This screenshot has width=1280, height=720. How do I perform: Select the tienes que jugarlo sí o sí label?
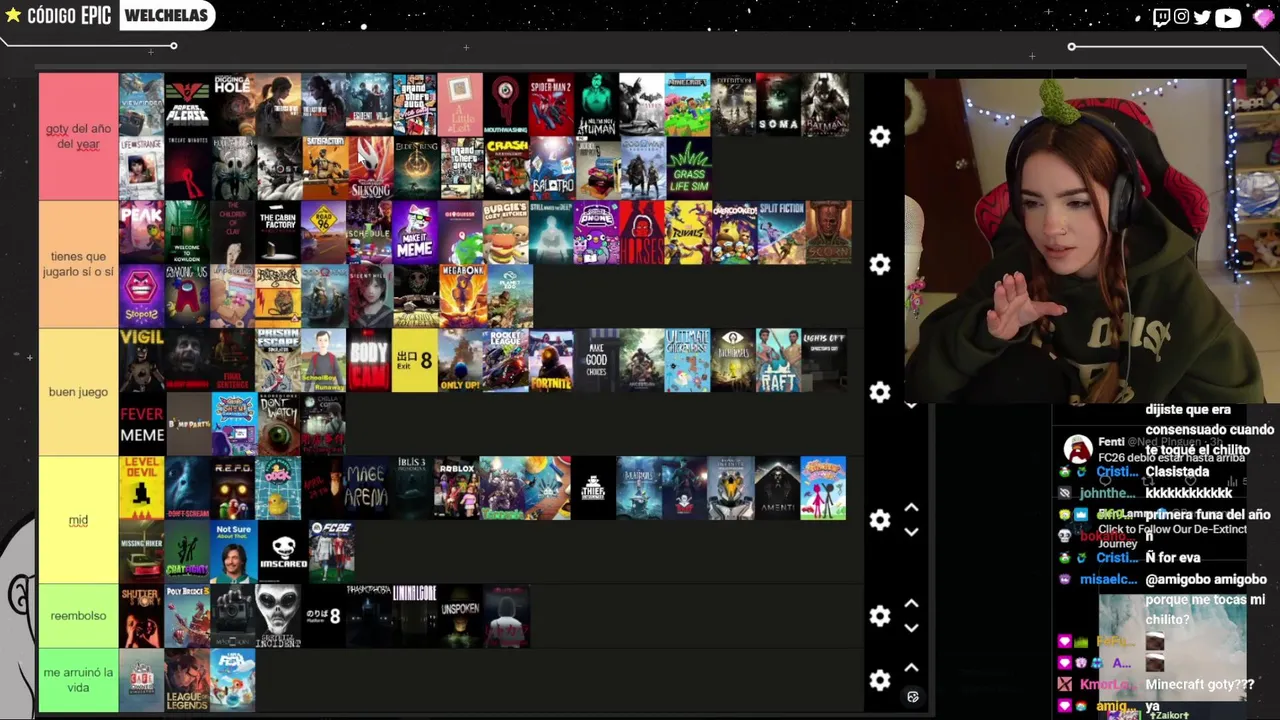[78, 264]
